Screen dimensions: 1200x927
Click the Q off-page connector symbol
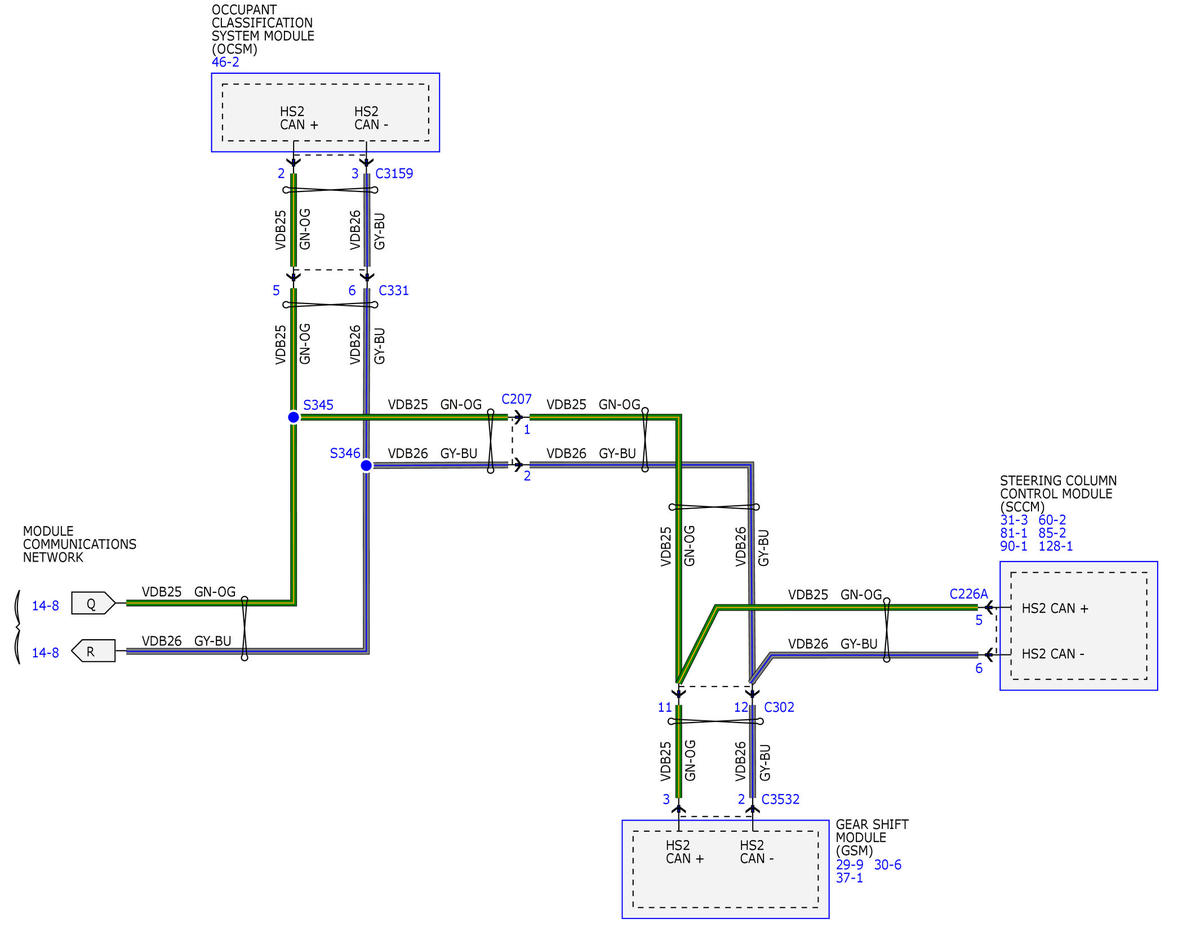coord(92,603)
